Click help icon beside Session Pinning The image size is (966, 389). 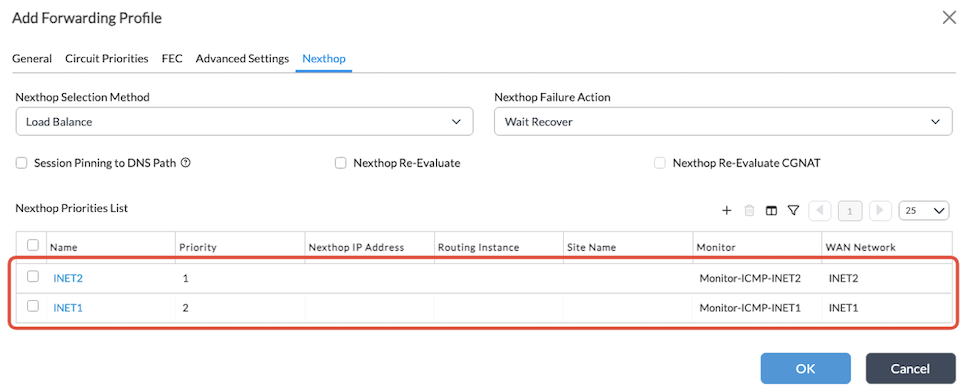tap(185, 163)
